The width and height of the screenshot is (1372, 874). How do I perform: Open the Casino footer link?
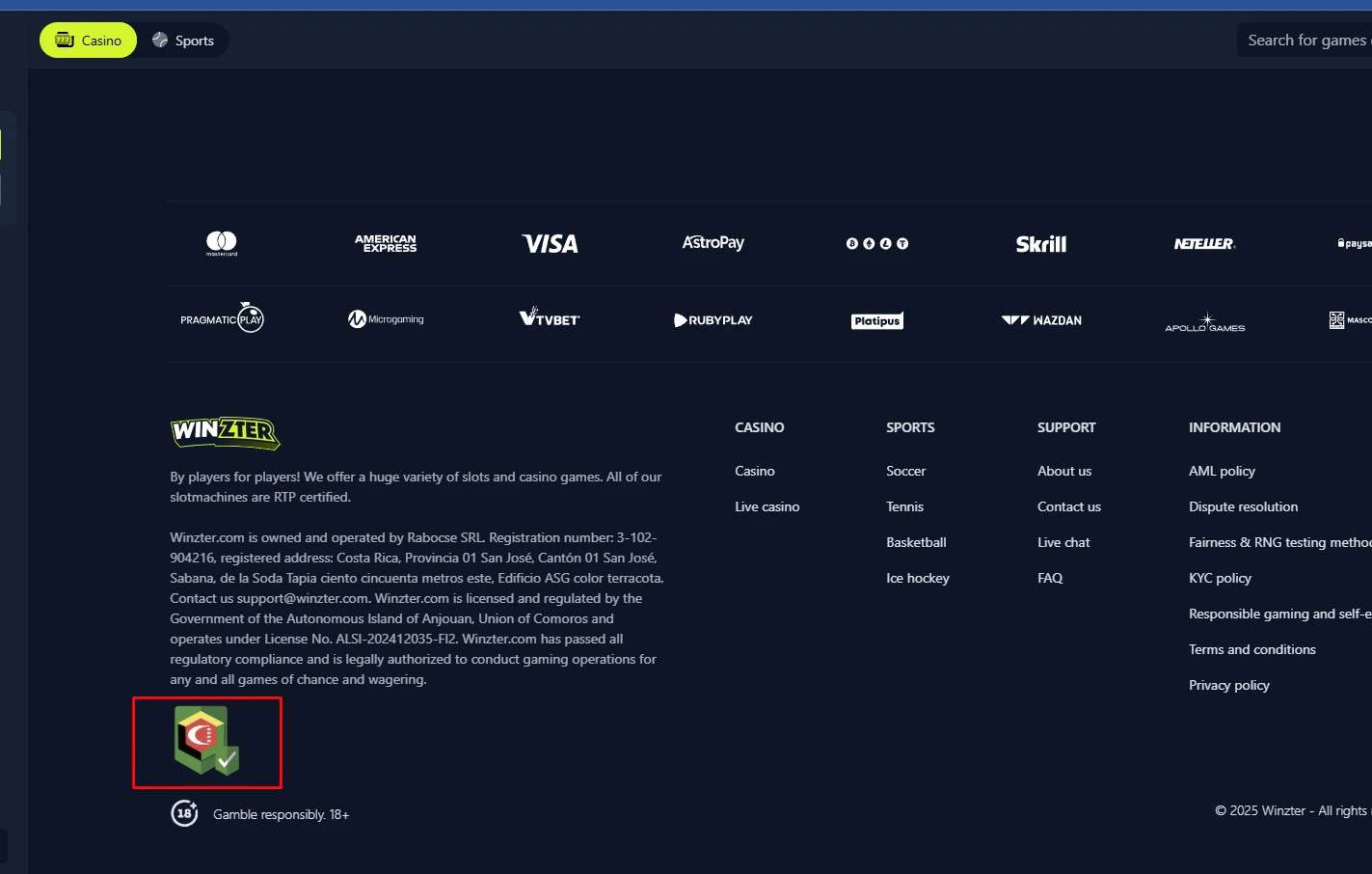(x=755, y=471)
